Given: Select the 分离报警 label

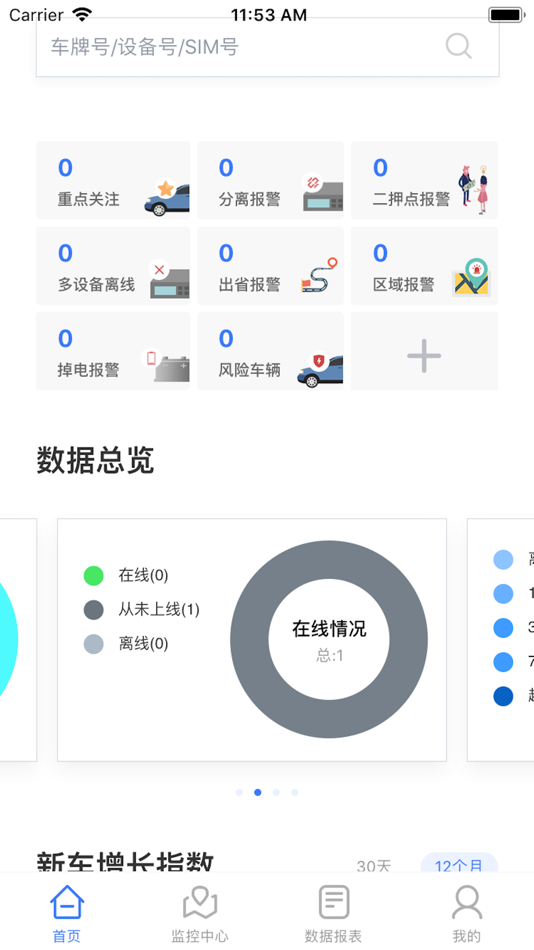Looking at the screenshot, I should (249, 199).
